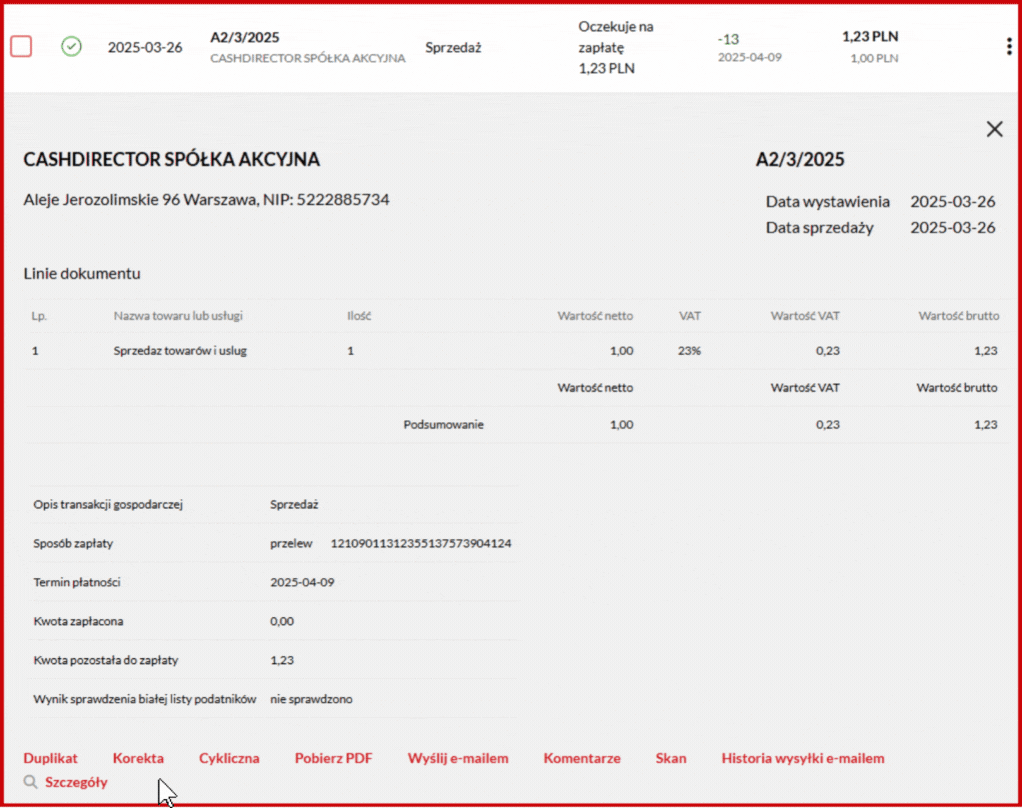The height and width of the screenshot is (808, 1022).
Task: Click the row date 2025-03-26
Action: coord(145,47)
